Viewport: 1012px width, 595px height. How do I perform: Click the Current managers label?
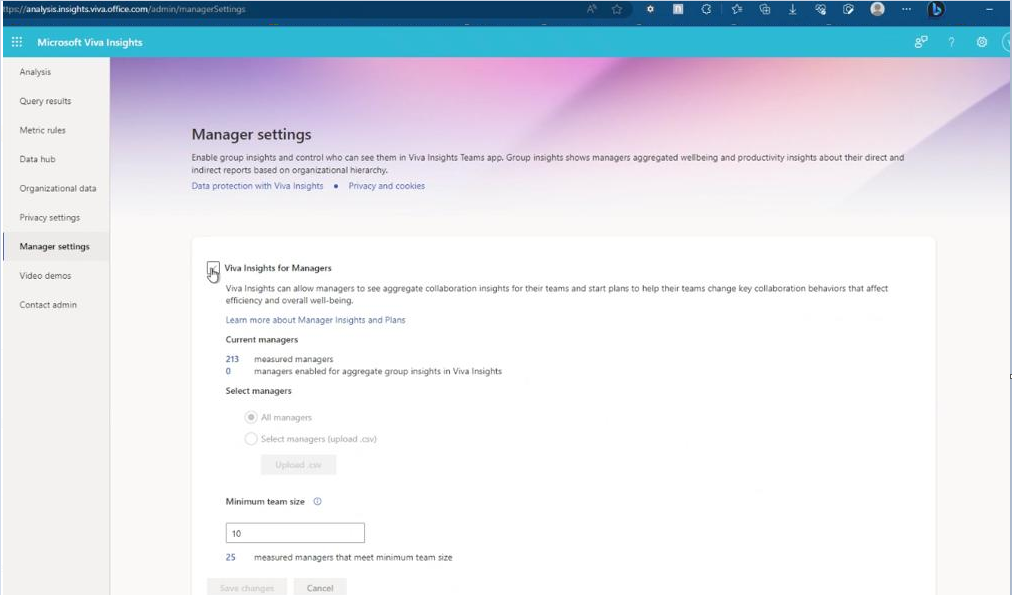coord(261,339)
